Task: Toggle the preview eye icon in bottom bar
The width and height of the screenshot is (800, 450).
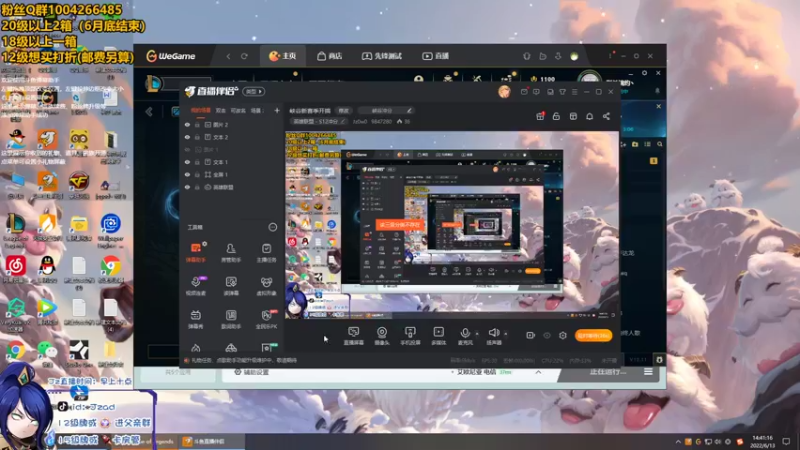Action: click(x=547, y=335)
